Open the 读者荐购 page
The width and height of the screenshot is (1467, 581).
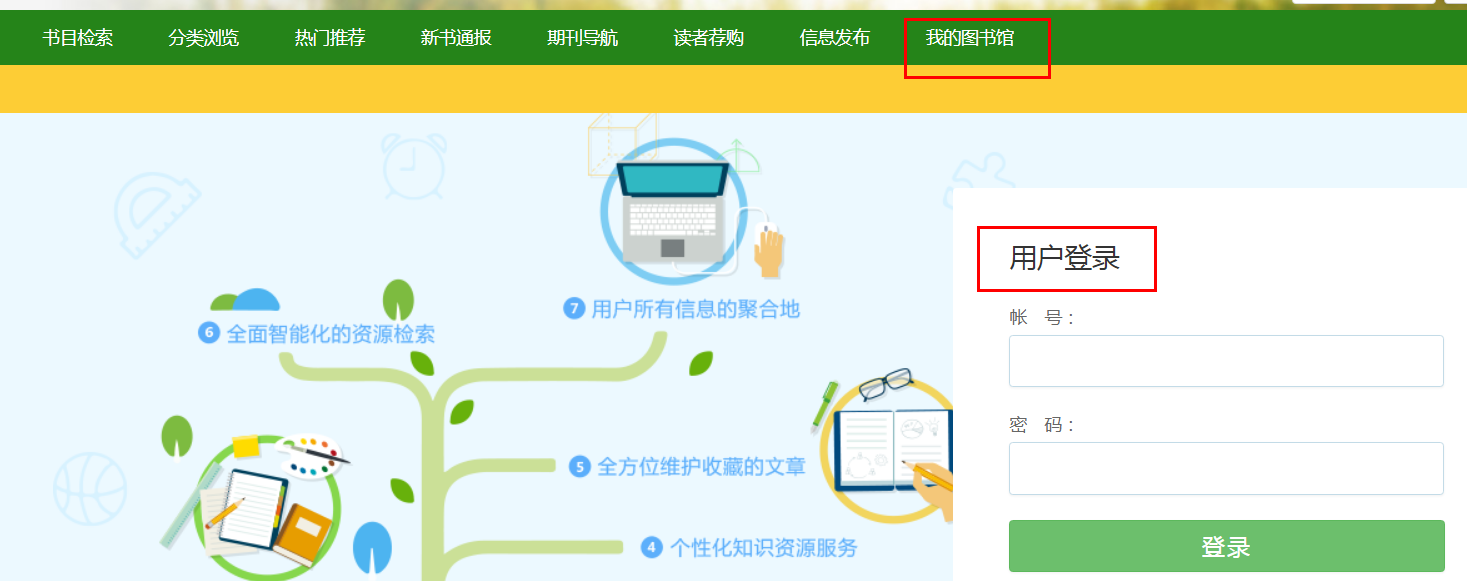coord(709,38)
